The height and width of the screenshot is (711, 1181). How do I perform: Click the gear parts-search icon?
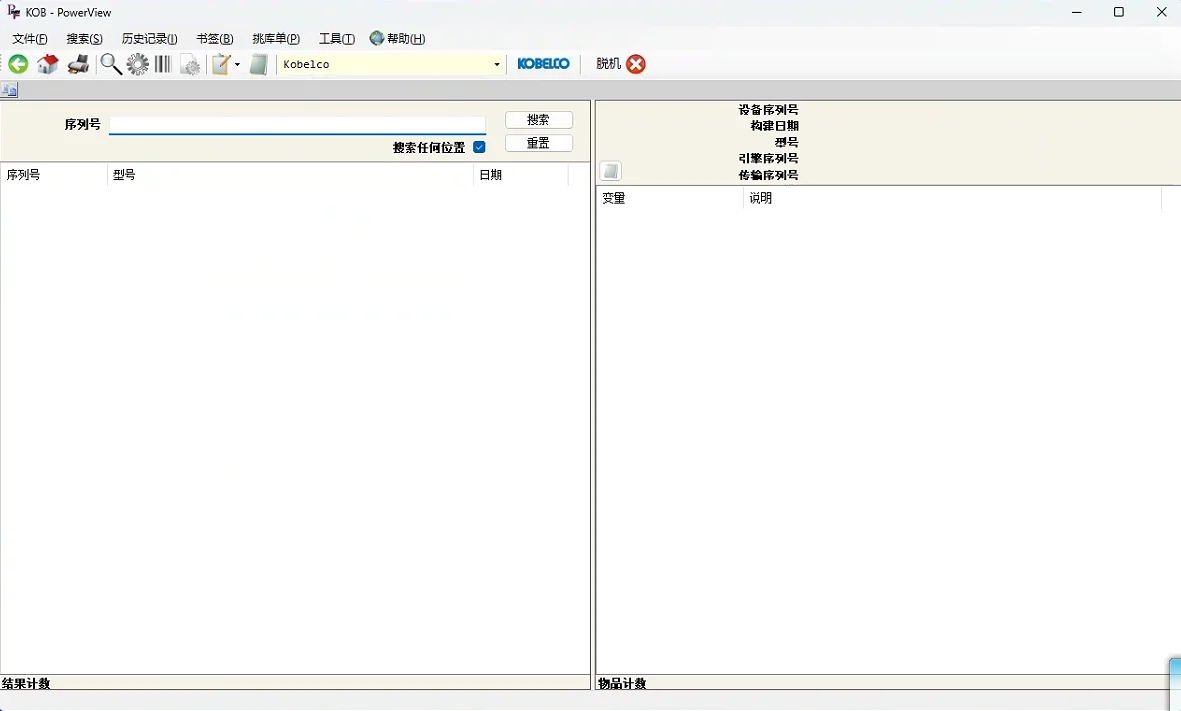137,64
